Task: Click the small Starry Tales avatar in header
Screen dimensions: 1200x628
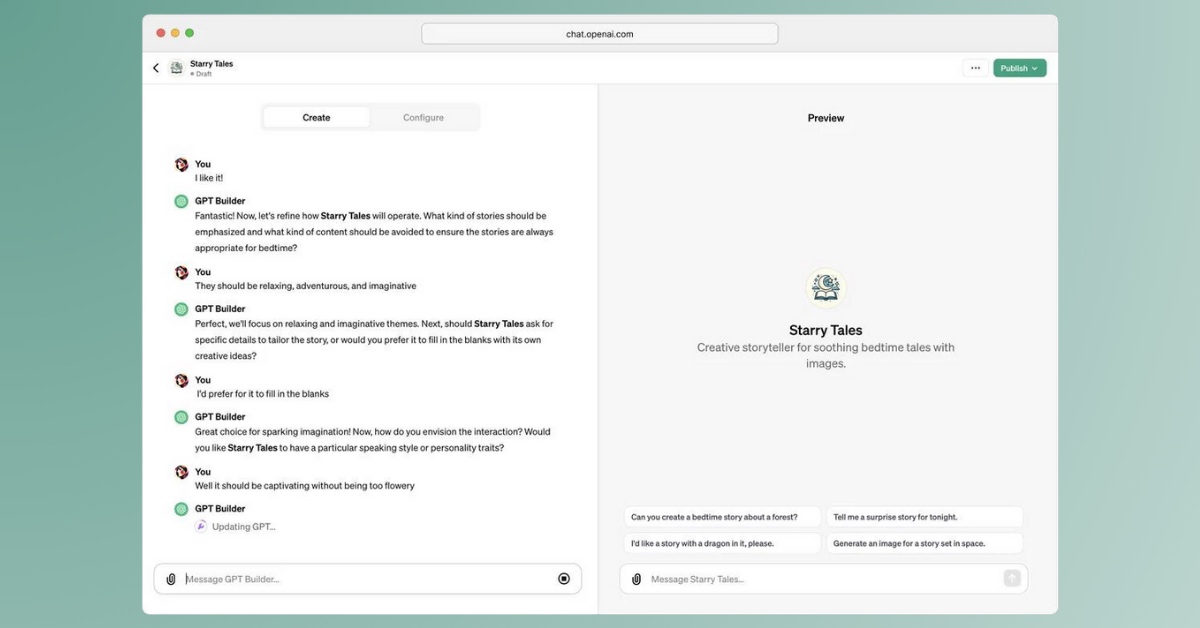Action: click(x=177, y=68)
